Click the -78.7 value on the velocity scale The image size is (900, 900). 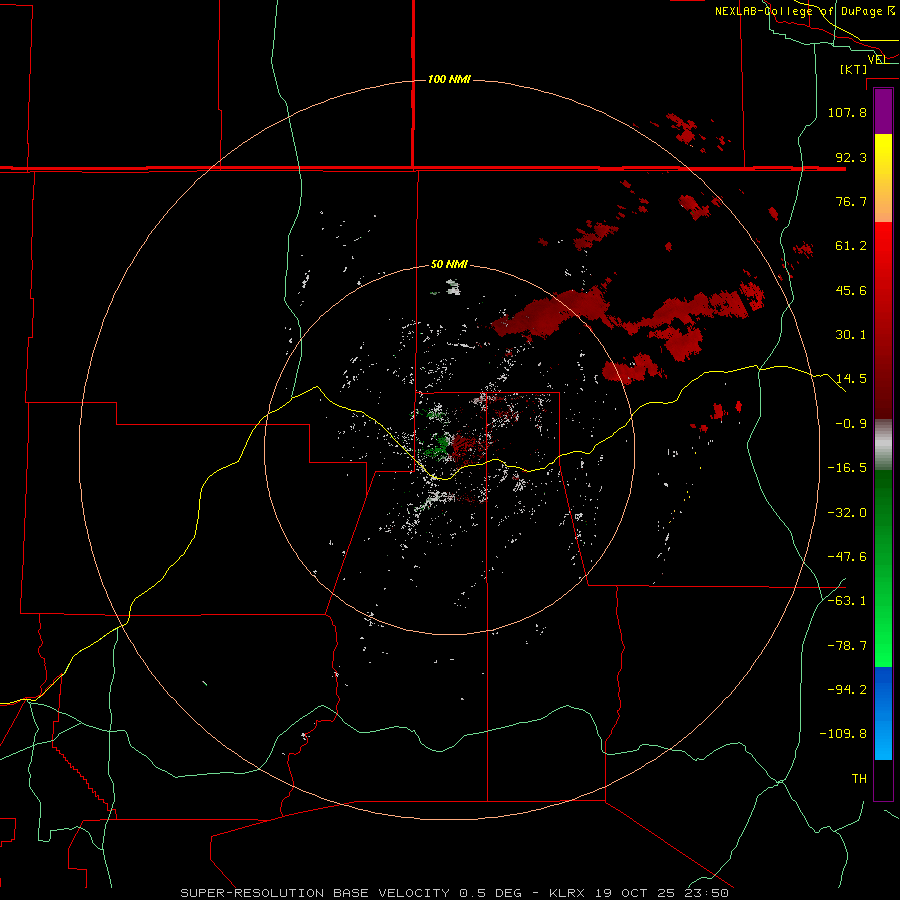[847, 646]
